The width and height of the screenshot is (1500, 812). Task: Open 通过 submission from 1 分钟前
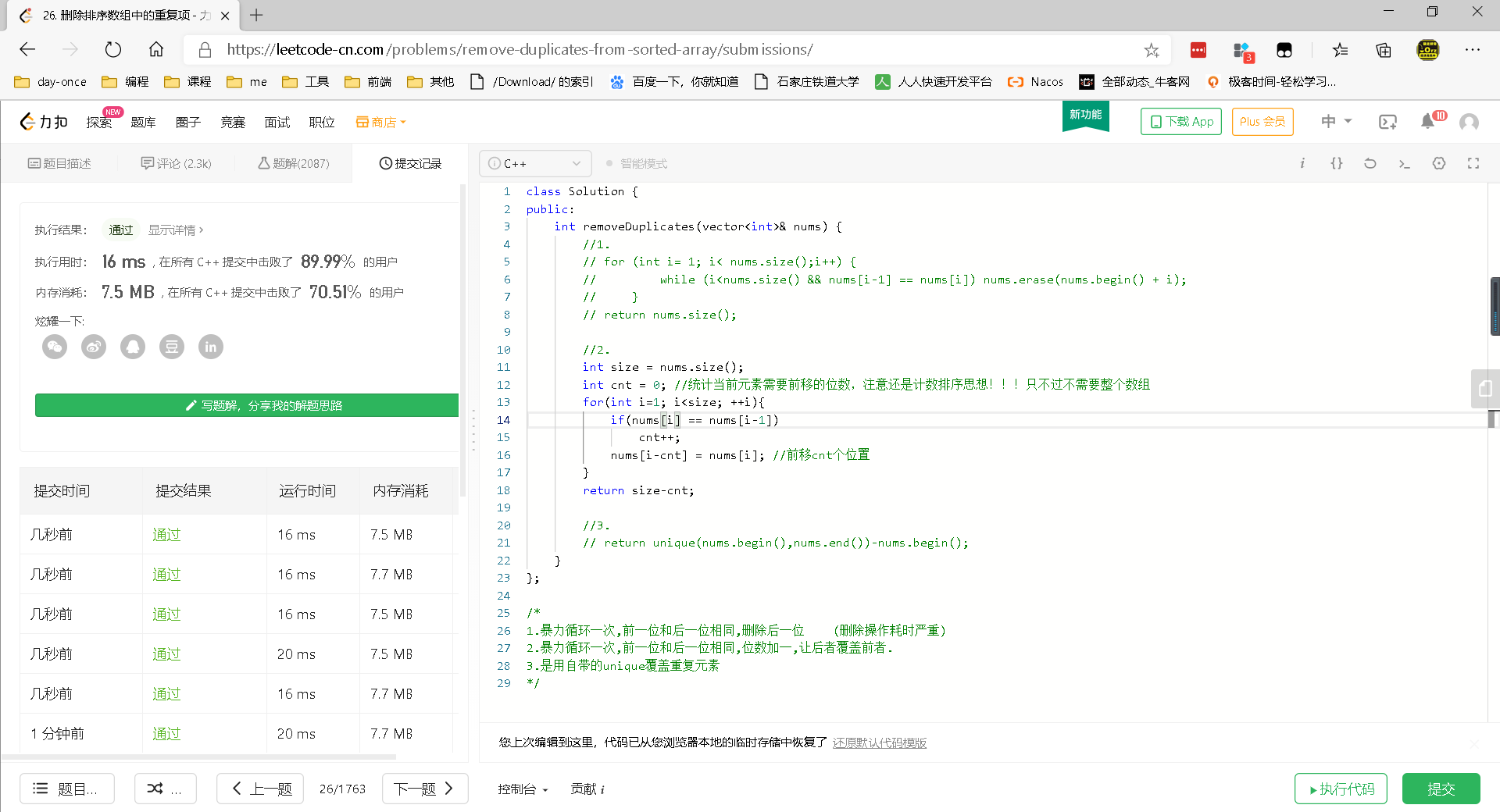166,734
